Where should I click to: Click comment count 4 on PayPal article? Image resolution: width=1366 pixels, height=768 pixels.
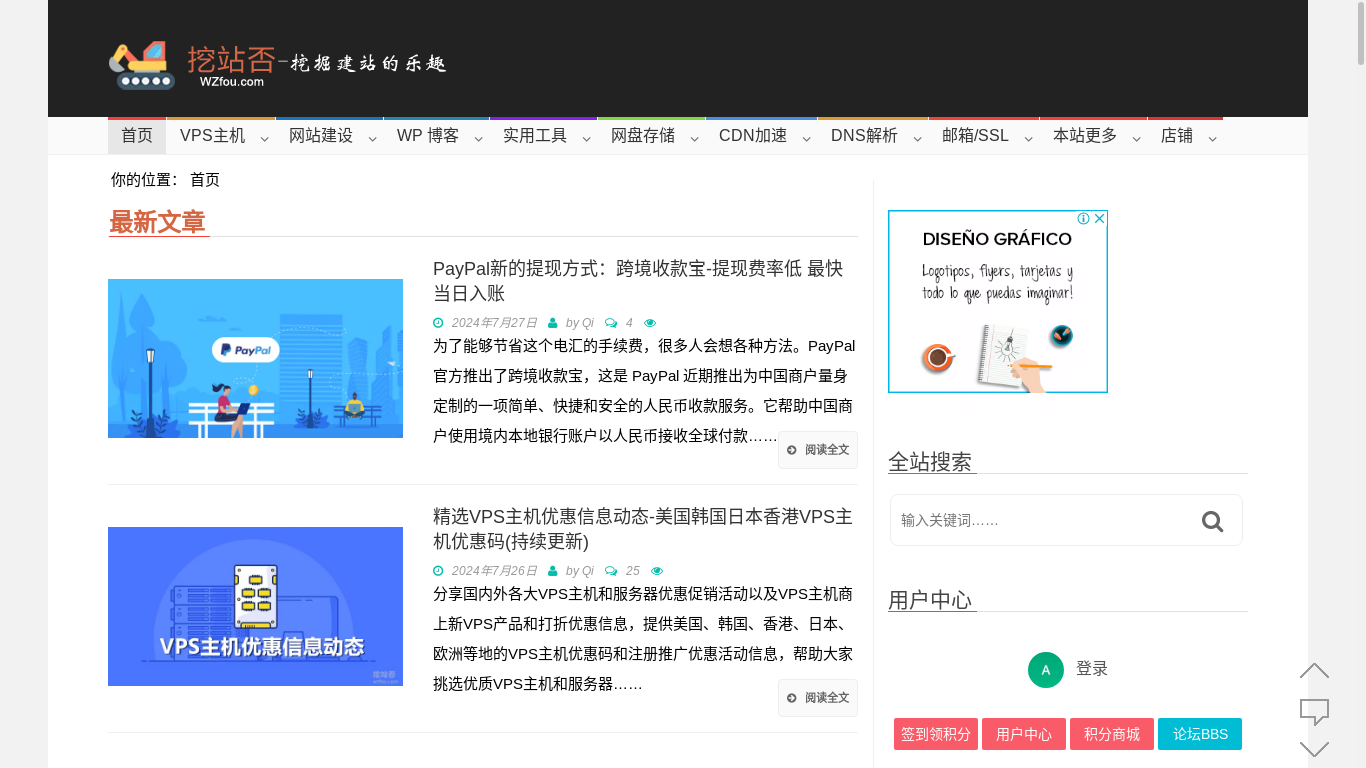pos(629,323)
